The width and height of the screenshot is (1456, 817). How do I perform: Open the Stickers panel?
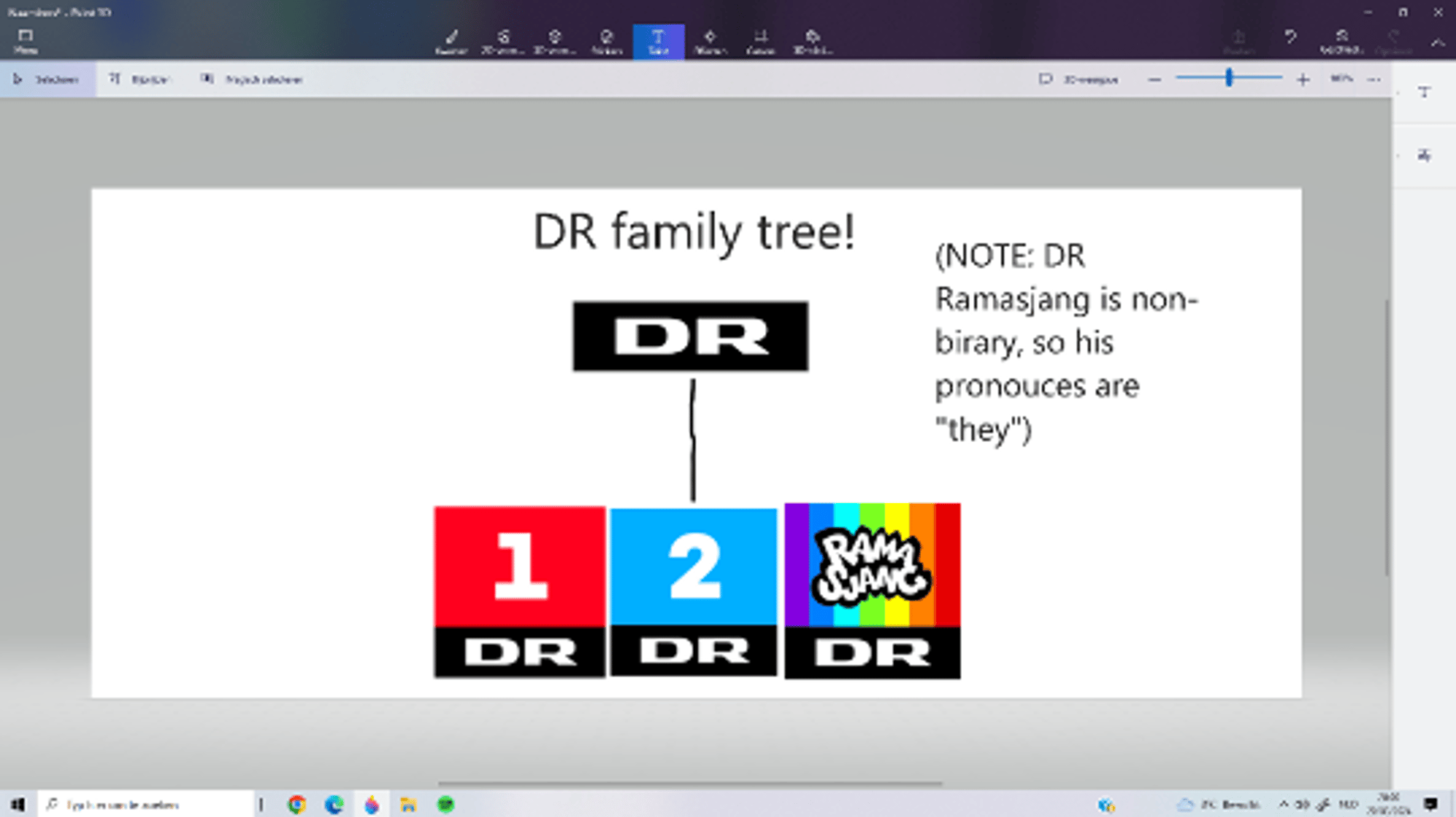[606, 41]
